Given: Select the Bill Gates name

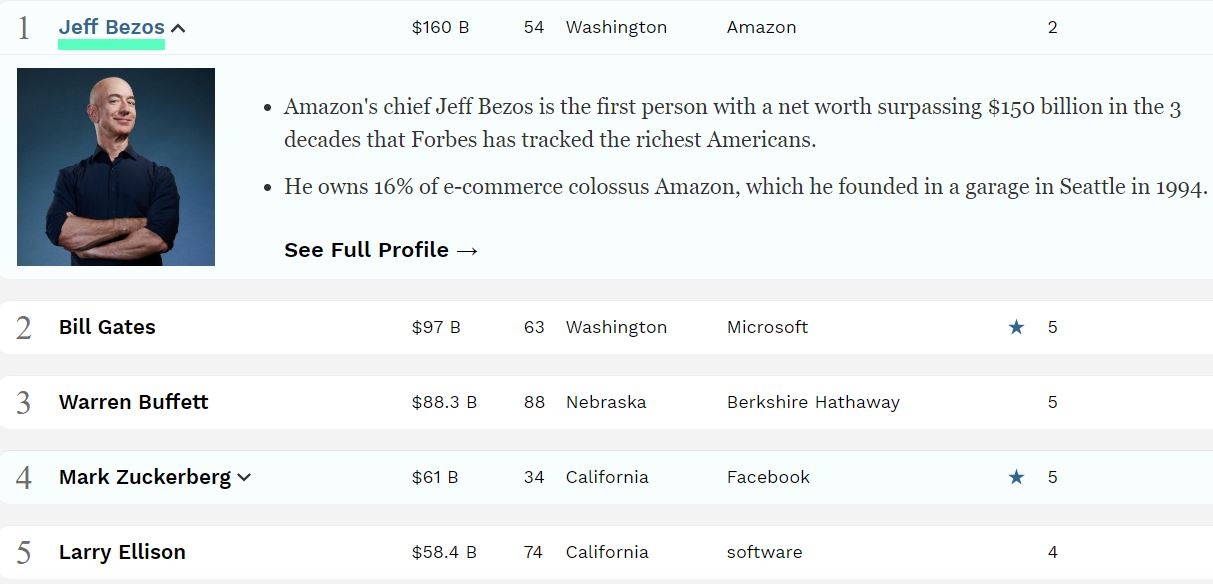Looking at the screenshot, I should tap(107, 327).
